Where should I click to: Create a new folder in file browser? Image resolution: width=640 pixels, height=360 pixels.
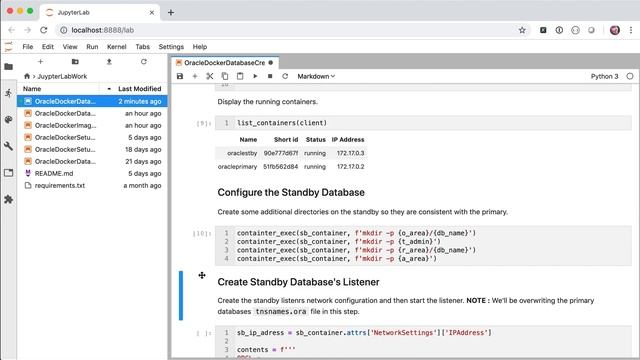coord(75,62)
